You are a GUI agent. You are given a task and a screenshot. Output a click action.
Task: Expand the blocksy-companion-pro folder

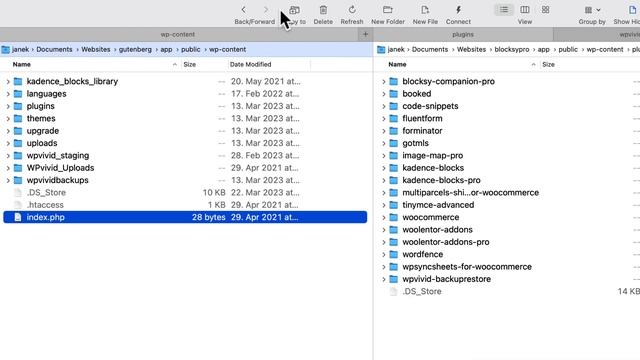pyautogui.click(x=384, y=82)
